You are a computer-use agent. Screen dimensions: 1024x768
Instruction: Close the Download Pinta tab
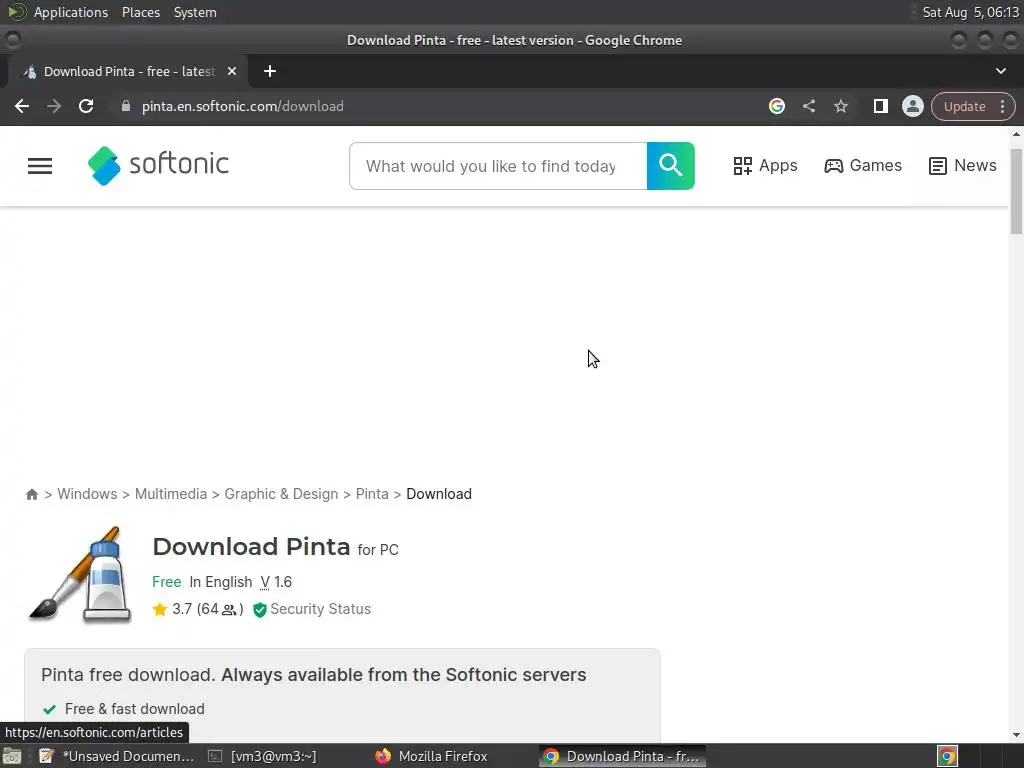click(x=232, y=71)
